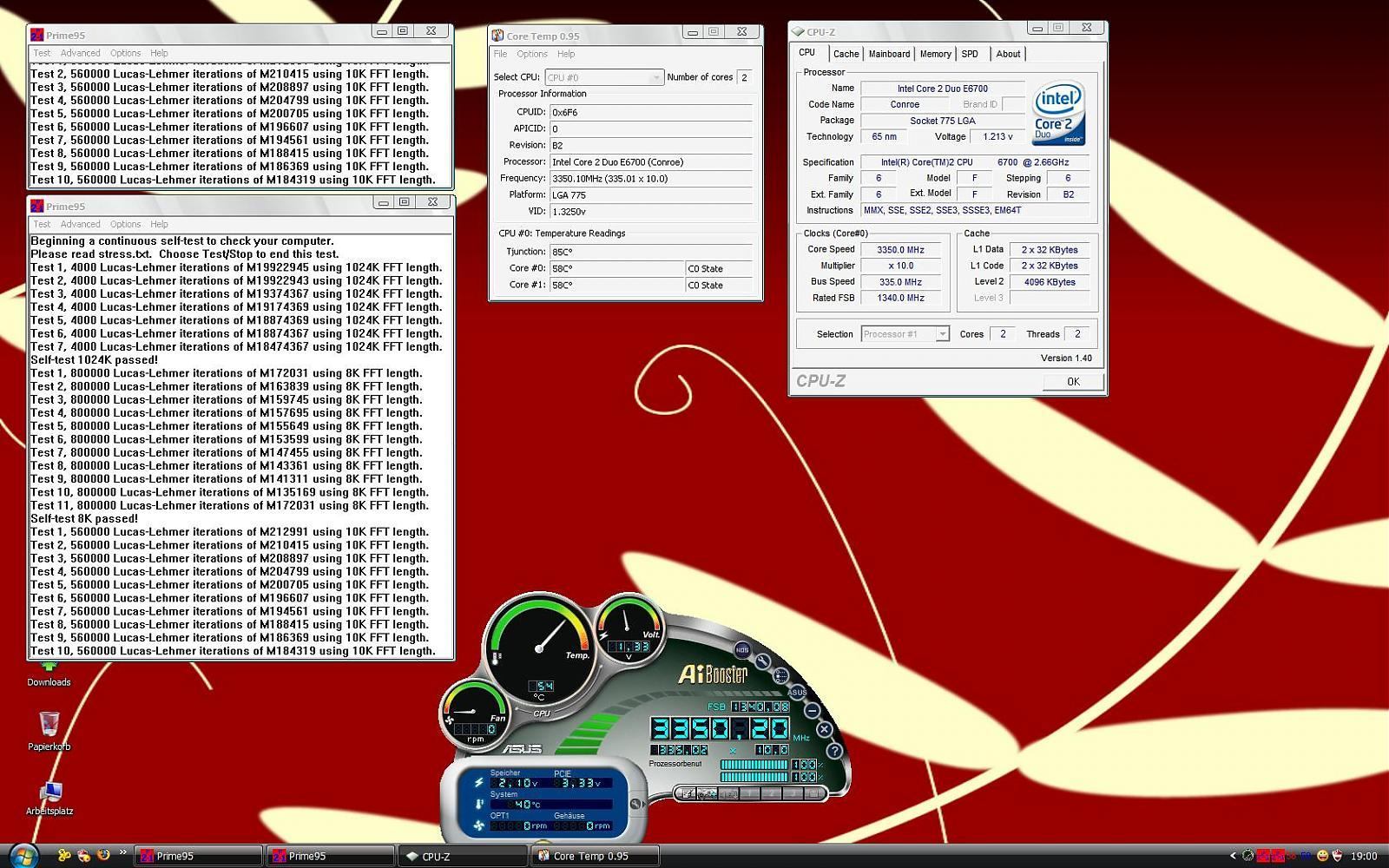Image resolution: width=1389 pixels, height=868 pixels.
Task: Open Help menu in upper Prime95 window
Action: (x=159, y=53)
